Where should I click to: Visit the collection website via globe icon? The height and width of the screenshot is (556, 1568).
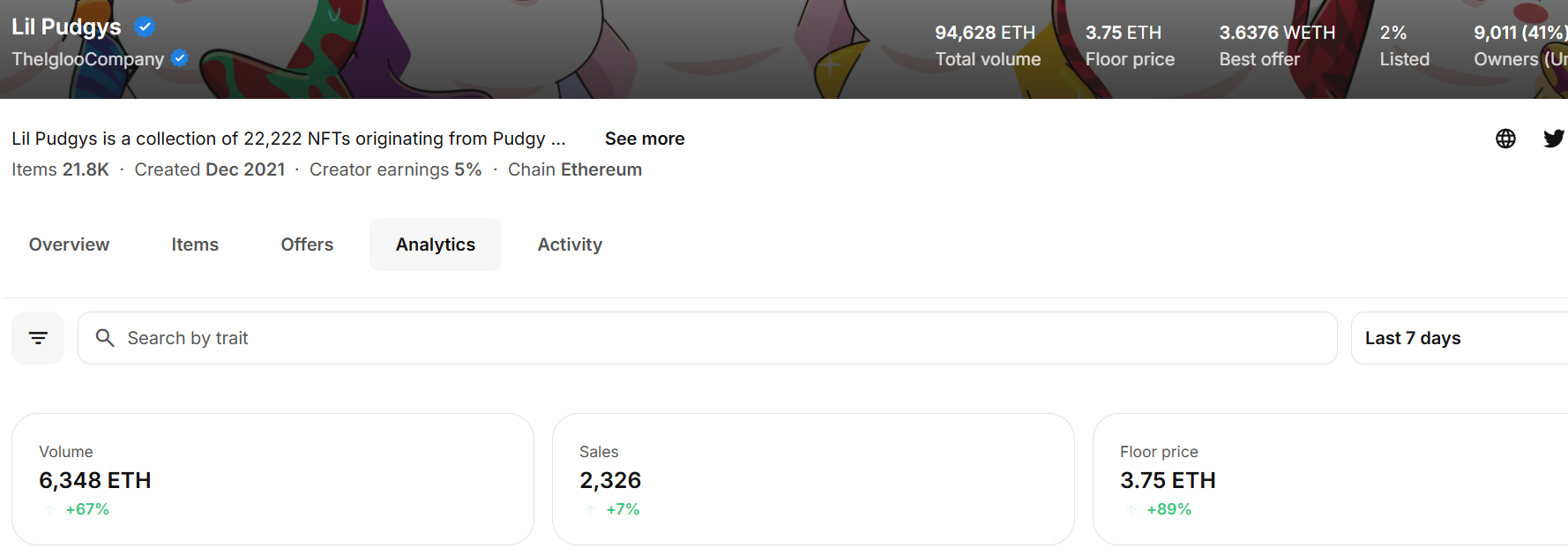(x=1506, y=139)
